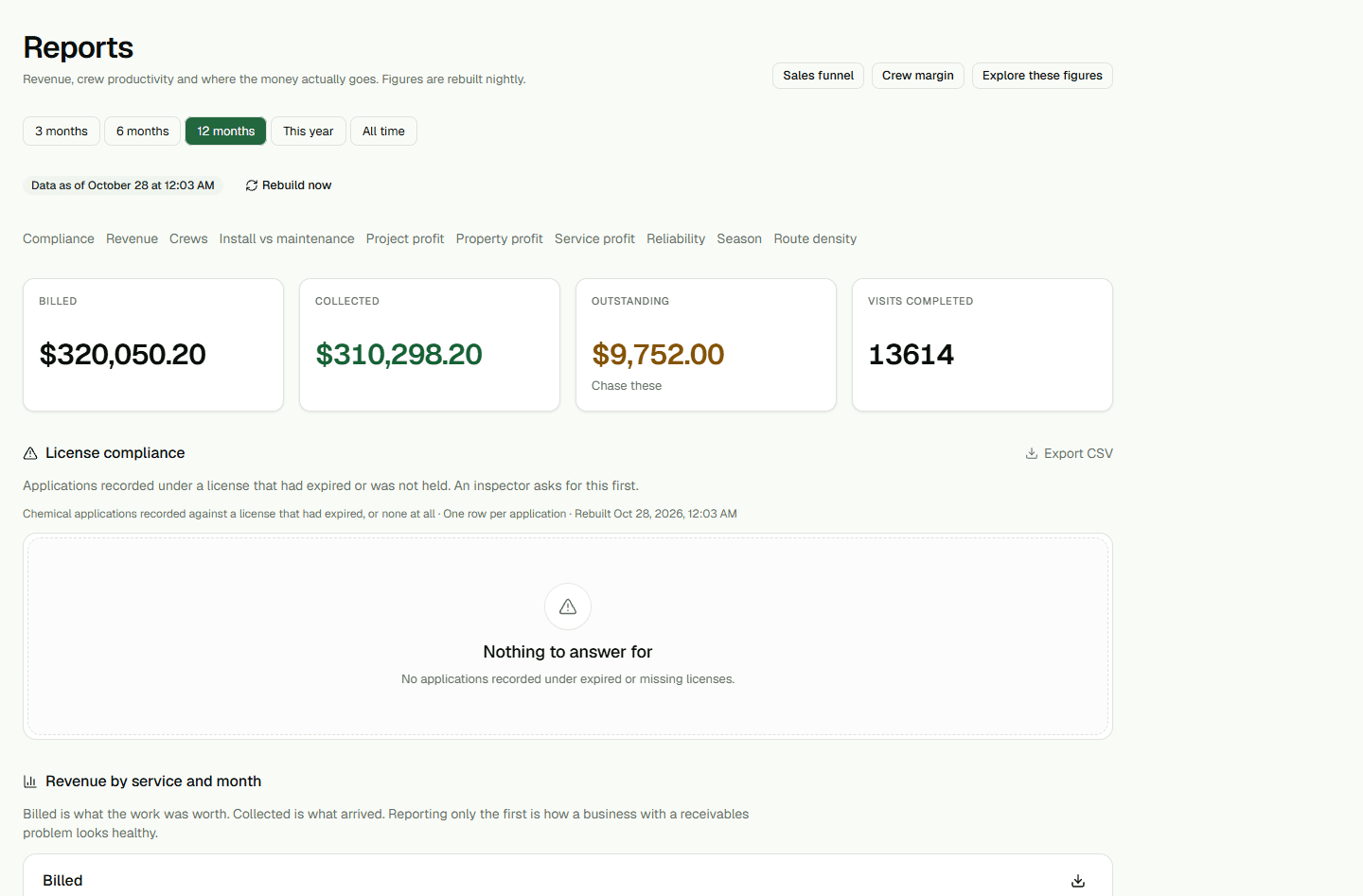Click the visits completed count 13614
Screen dimensions: 1363x896
912,355
